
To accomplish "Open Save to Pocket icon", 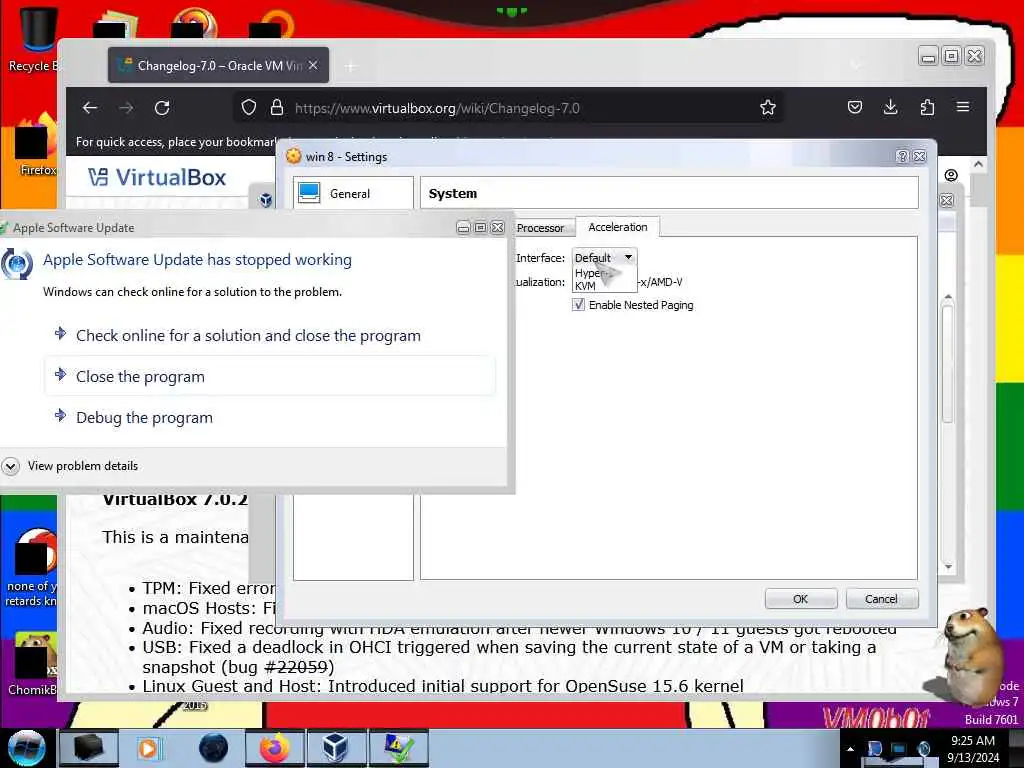I will coord(855,107).
